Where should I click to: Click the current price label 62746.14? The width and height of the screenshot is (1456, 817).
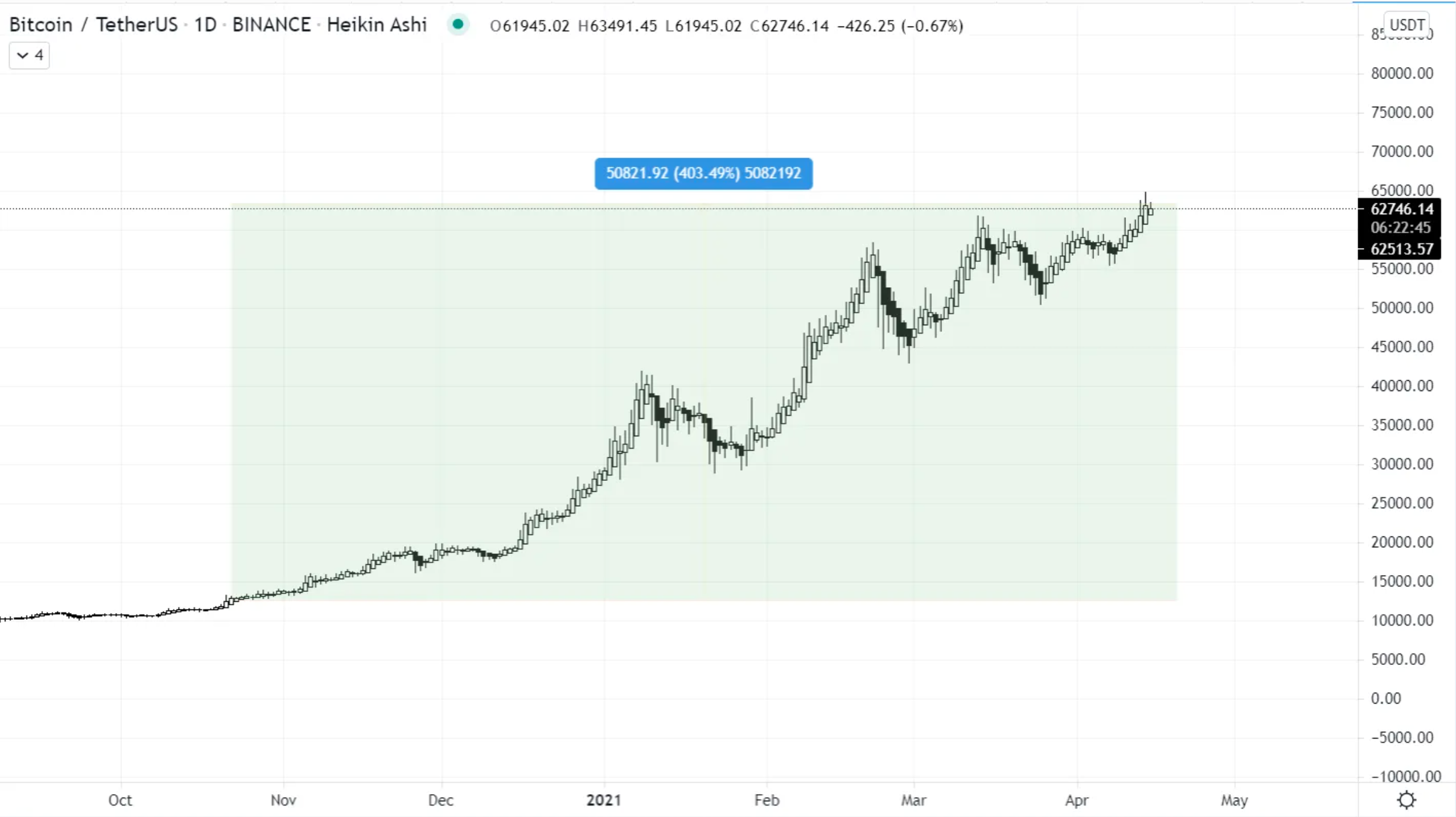coord(1401,209)
